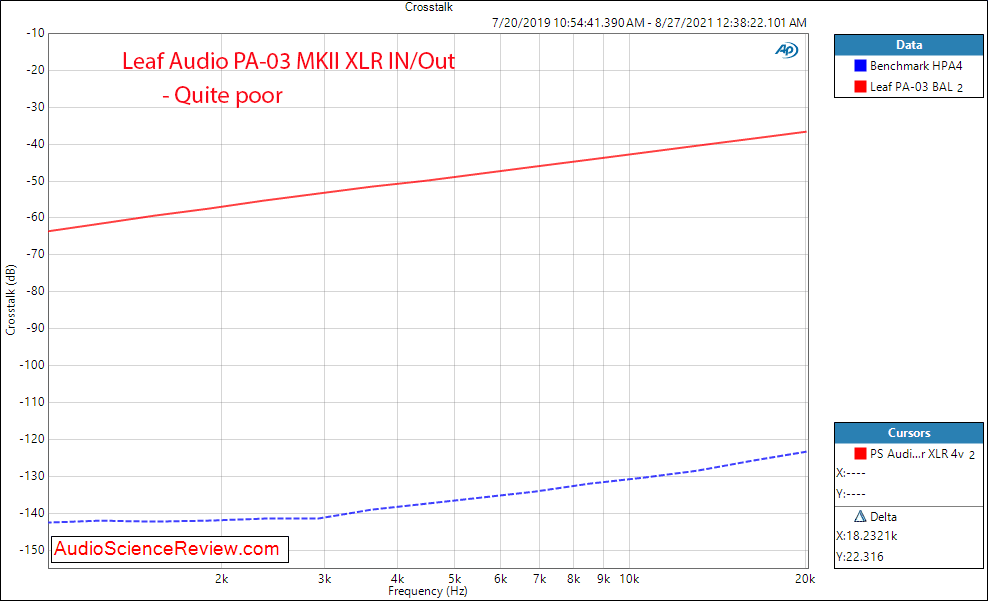Click the Delta triangle icon in Cursors panel

pyautogui.click(x=860, y=517)
